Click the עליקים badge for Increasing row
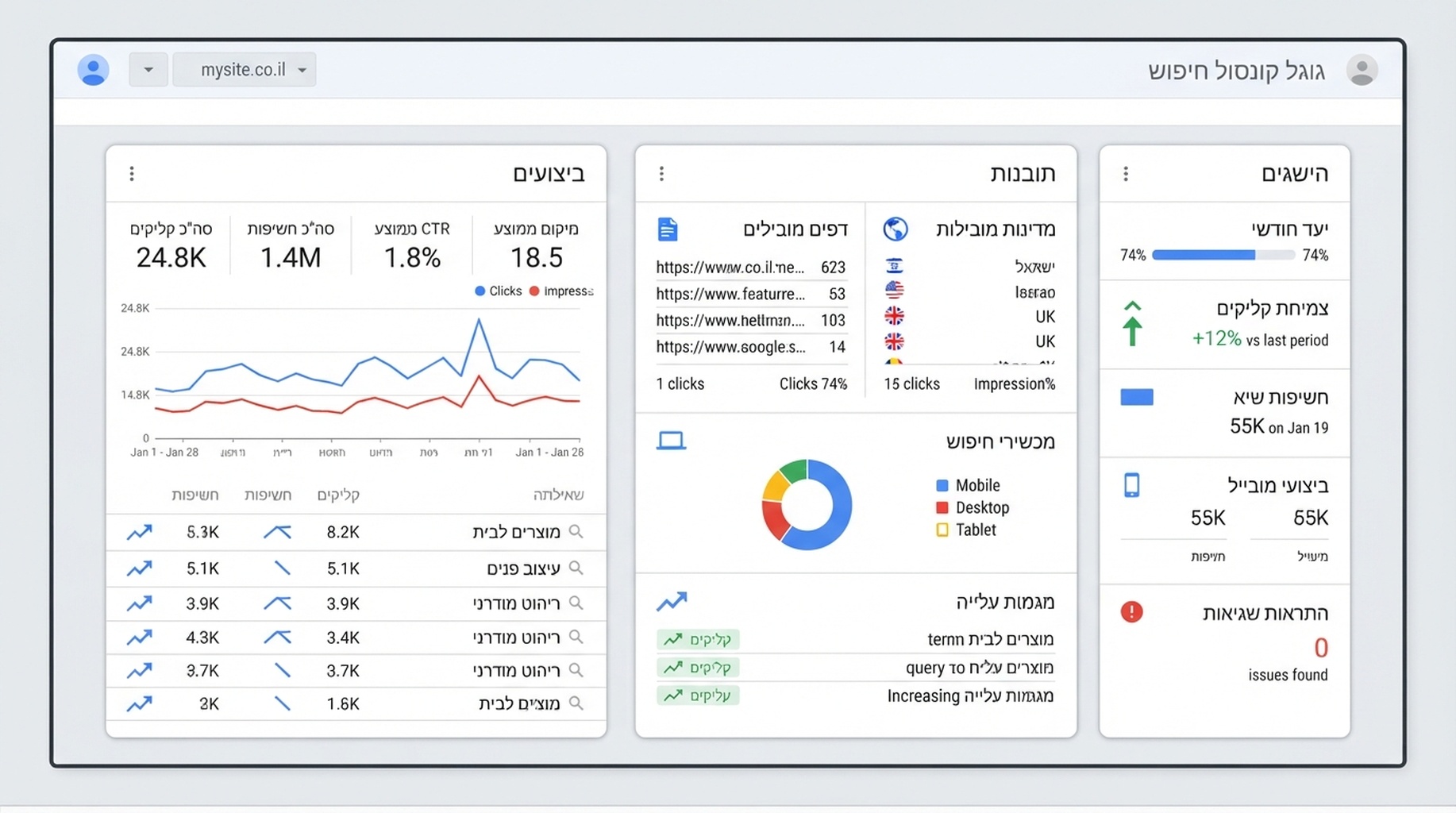The width and height of the screenshot is (1456, 813). pos(698,695)
